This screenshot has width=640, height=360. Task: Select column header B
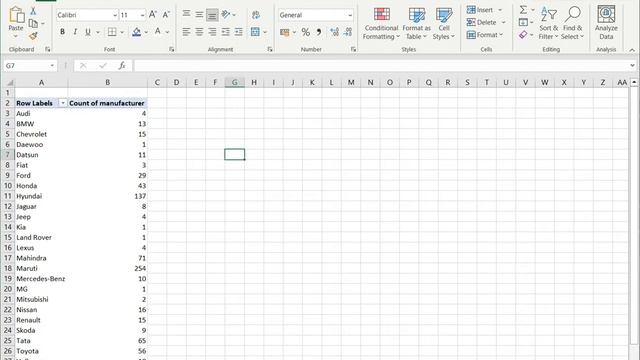[x=108, y=82]
